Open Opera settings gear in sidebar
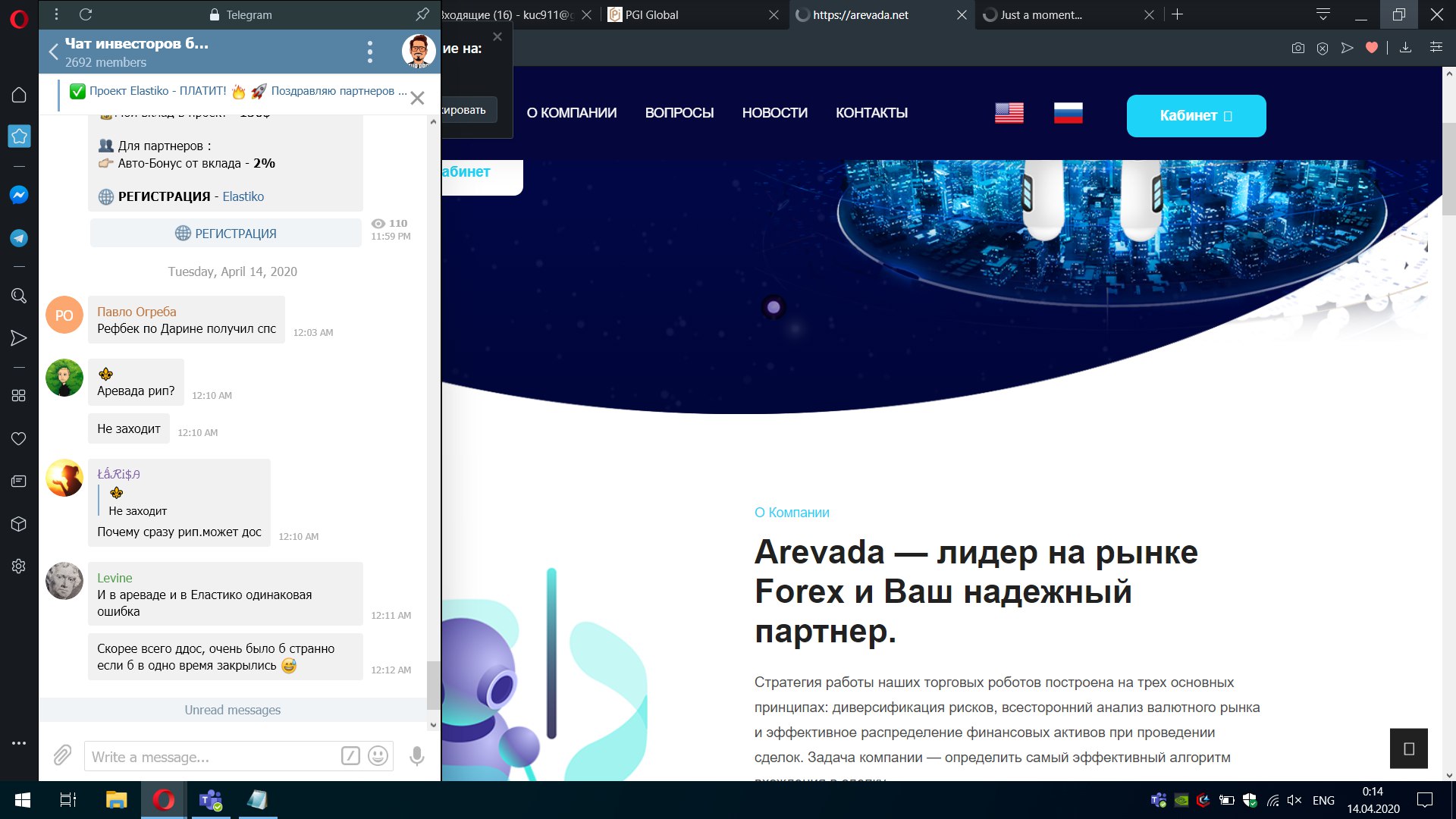The image size is (1456, 819). click(19, 566)
